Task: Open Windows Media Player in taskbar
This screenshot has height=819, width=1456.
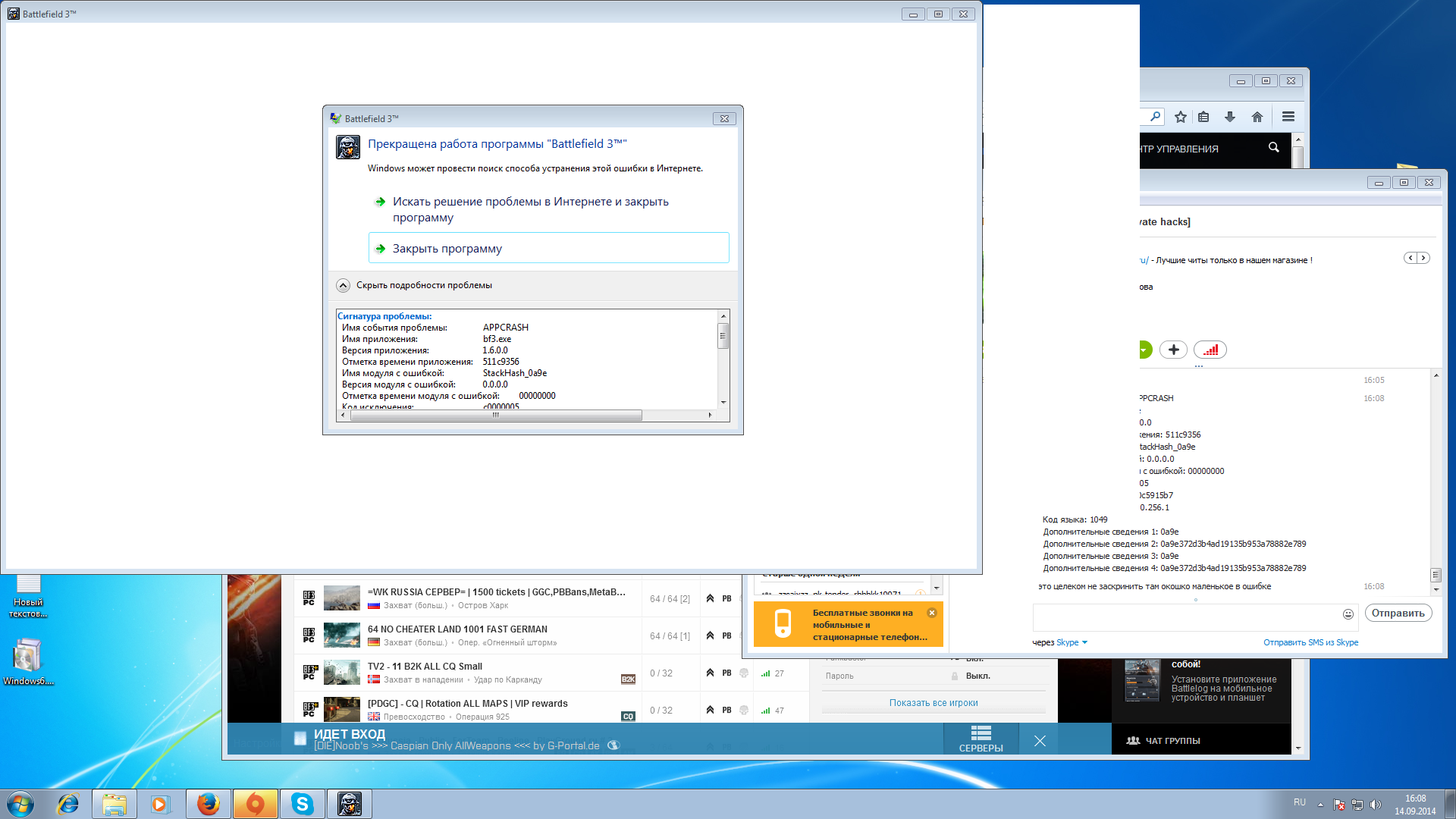Action: pyautogui.click(x=160, y=804)
